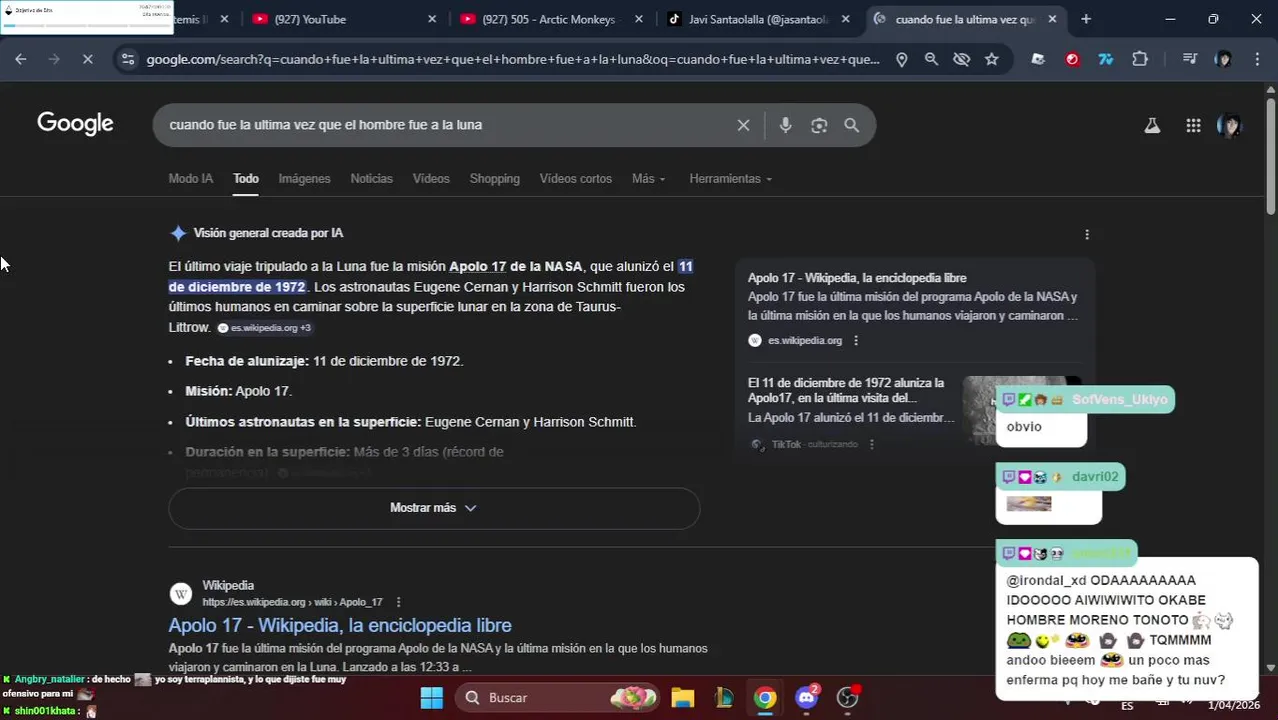The width and height of the screenshot is (1278, 720).
Task: Open the Apolo 17 - Wikipedia result title link
Action: [340, 625]
